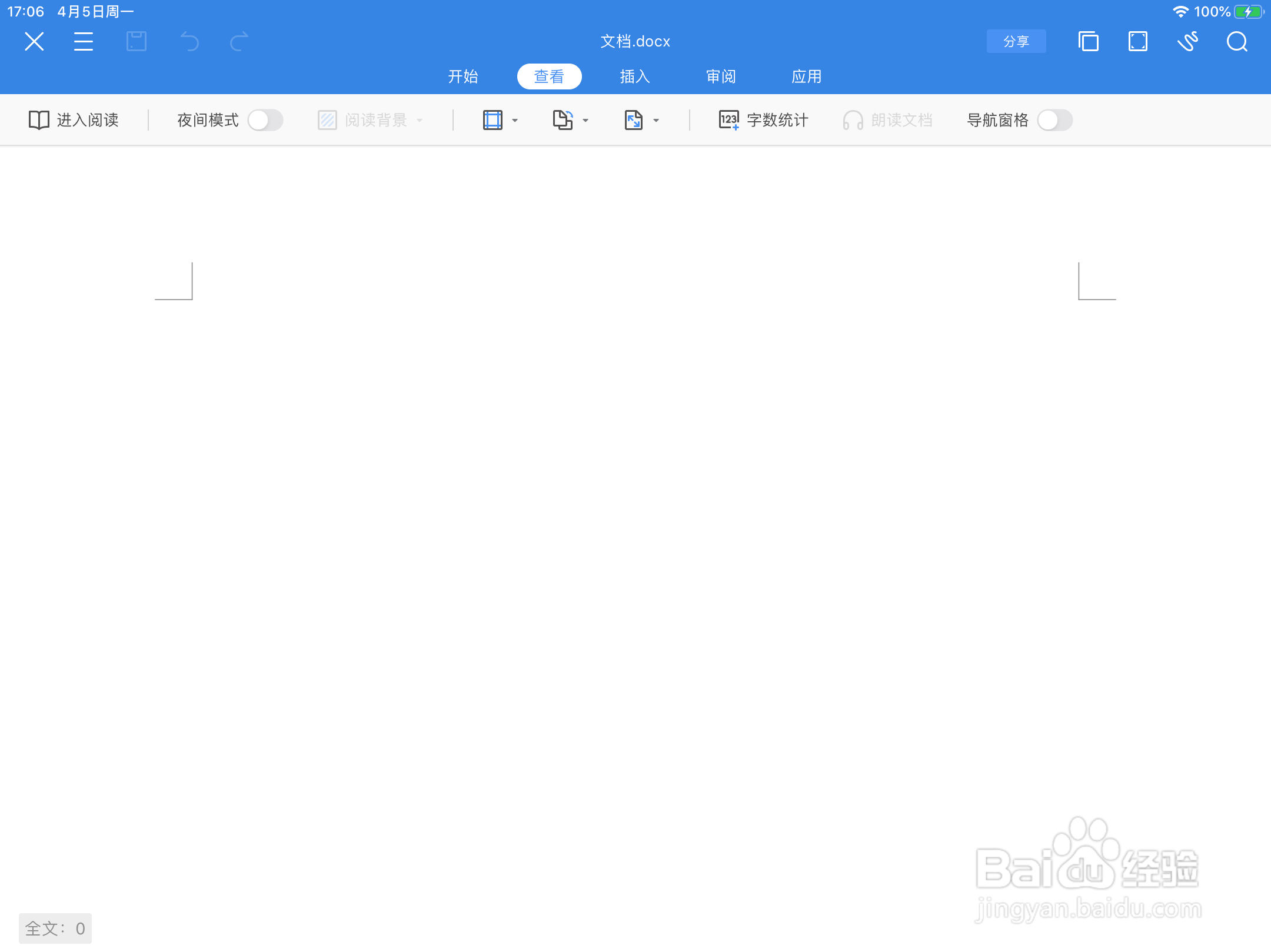
Task: Click the page fit view icon
Action: [493, 120]
